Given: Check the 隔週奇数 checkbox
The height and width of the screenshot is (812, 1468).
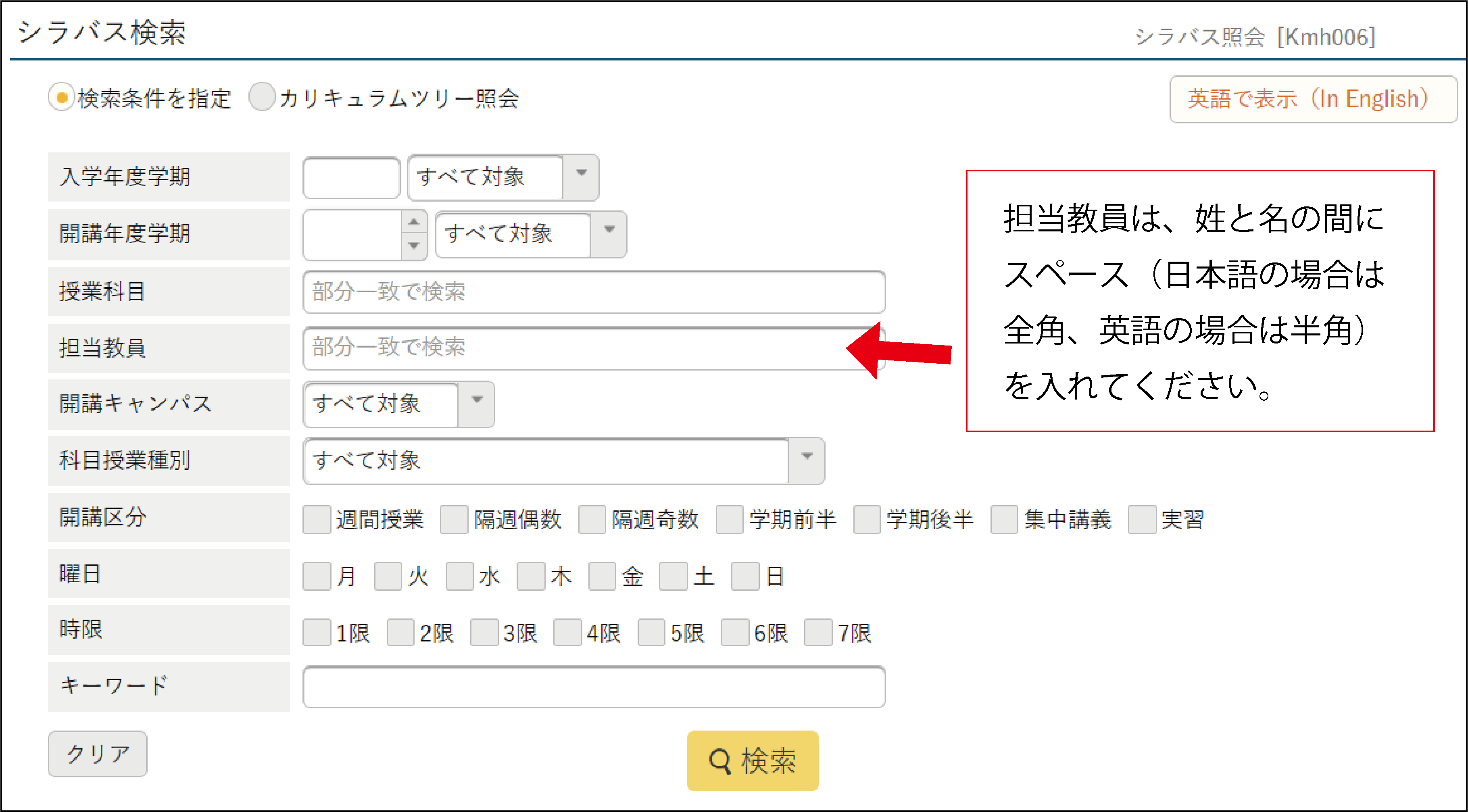Looking at the screenshot, I should (x=592, y=519).
